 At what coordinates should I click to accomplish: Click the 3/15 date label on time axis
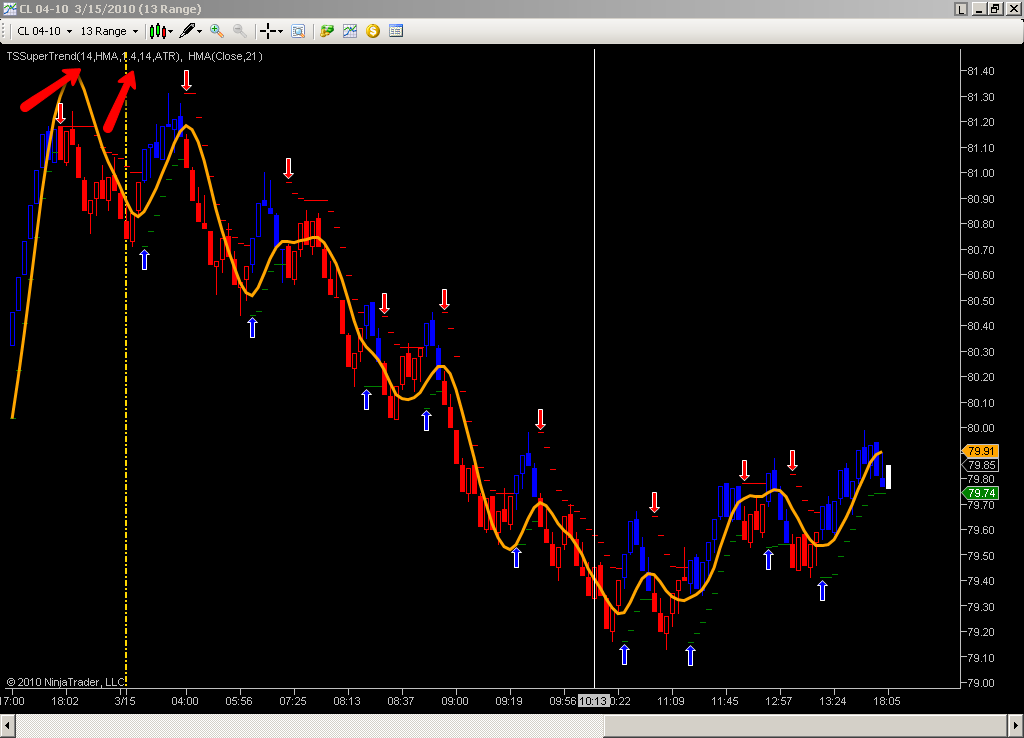125,701
